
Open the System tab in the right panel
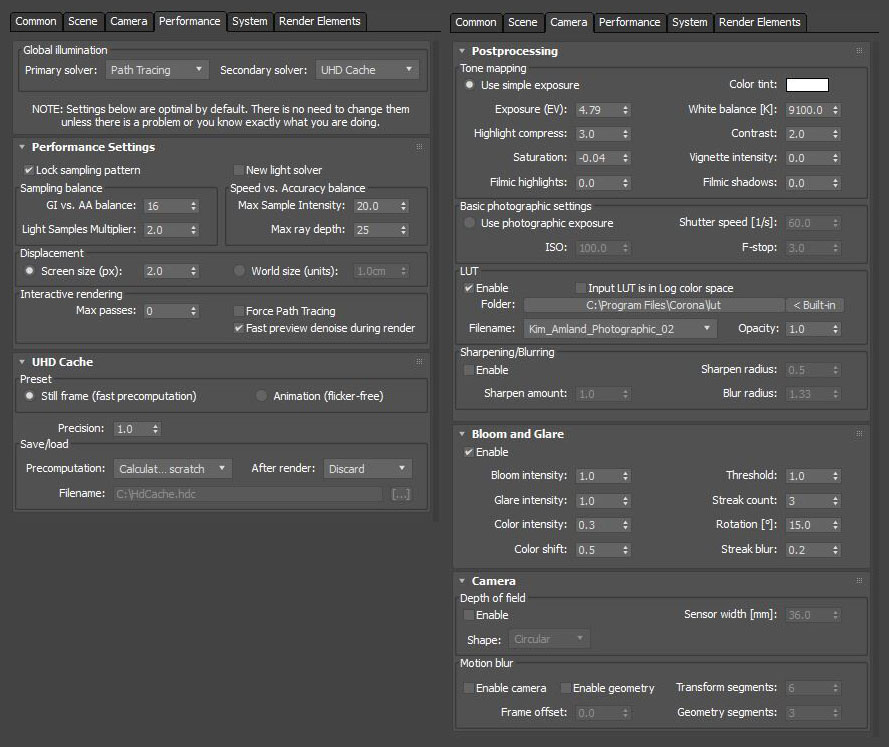point(689,23)
